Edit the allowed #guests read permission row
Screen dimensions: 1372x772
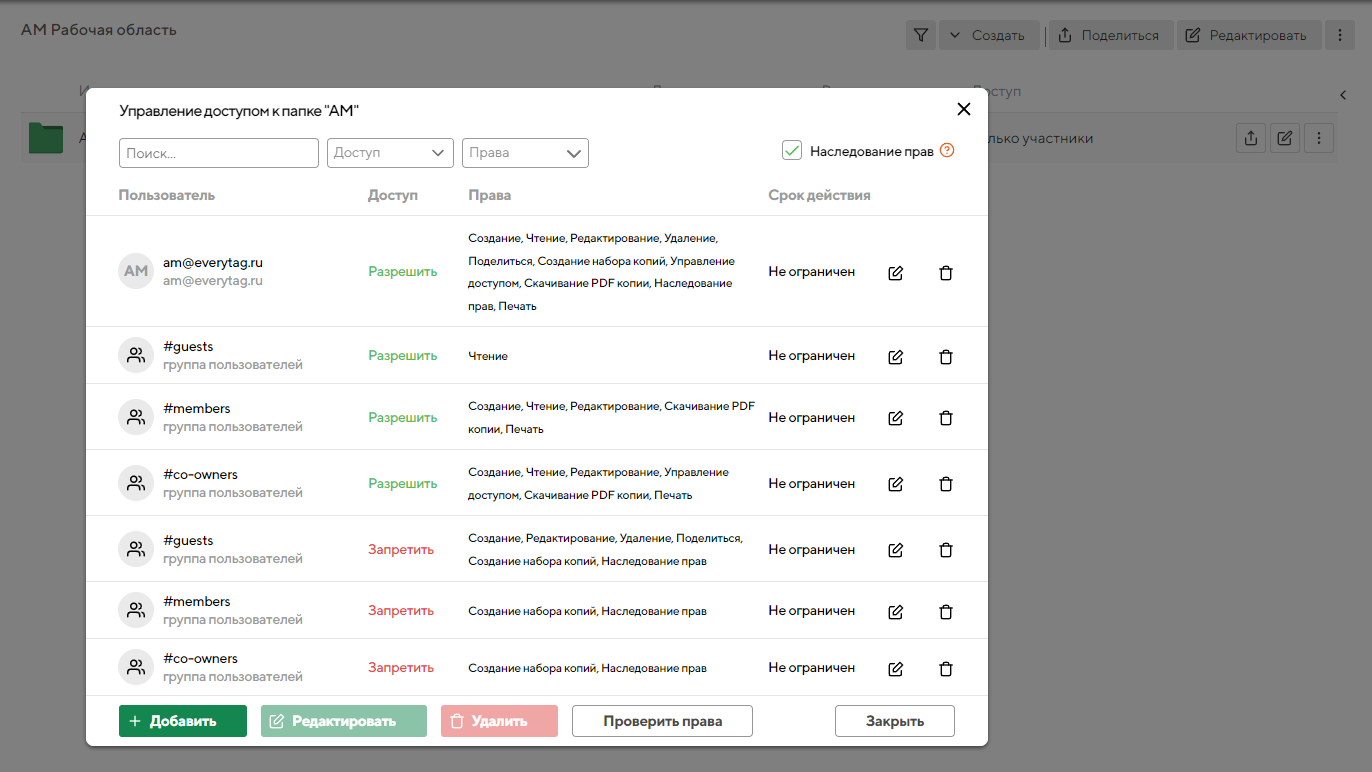(895, 357)
